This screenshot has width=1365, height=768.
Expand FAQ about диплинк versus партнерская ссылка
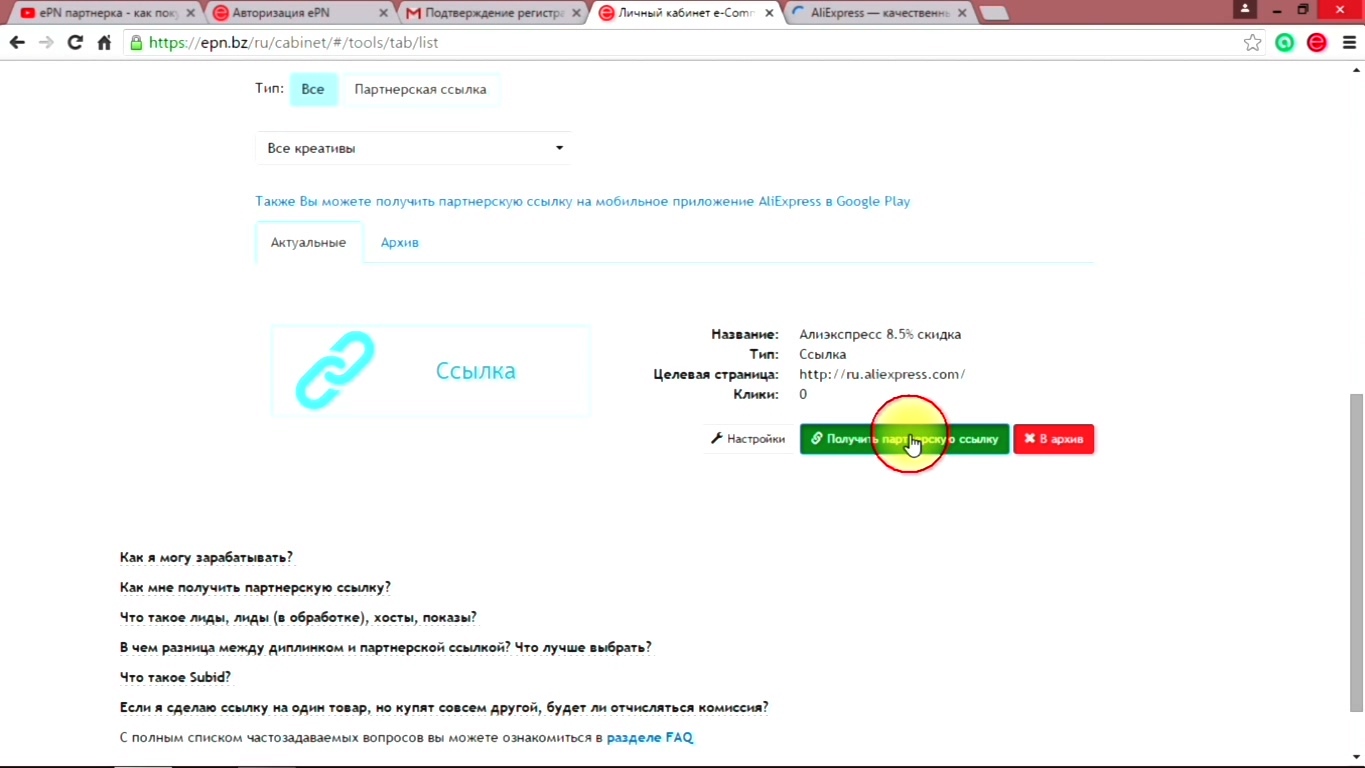(385, 647)
